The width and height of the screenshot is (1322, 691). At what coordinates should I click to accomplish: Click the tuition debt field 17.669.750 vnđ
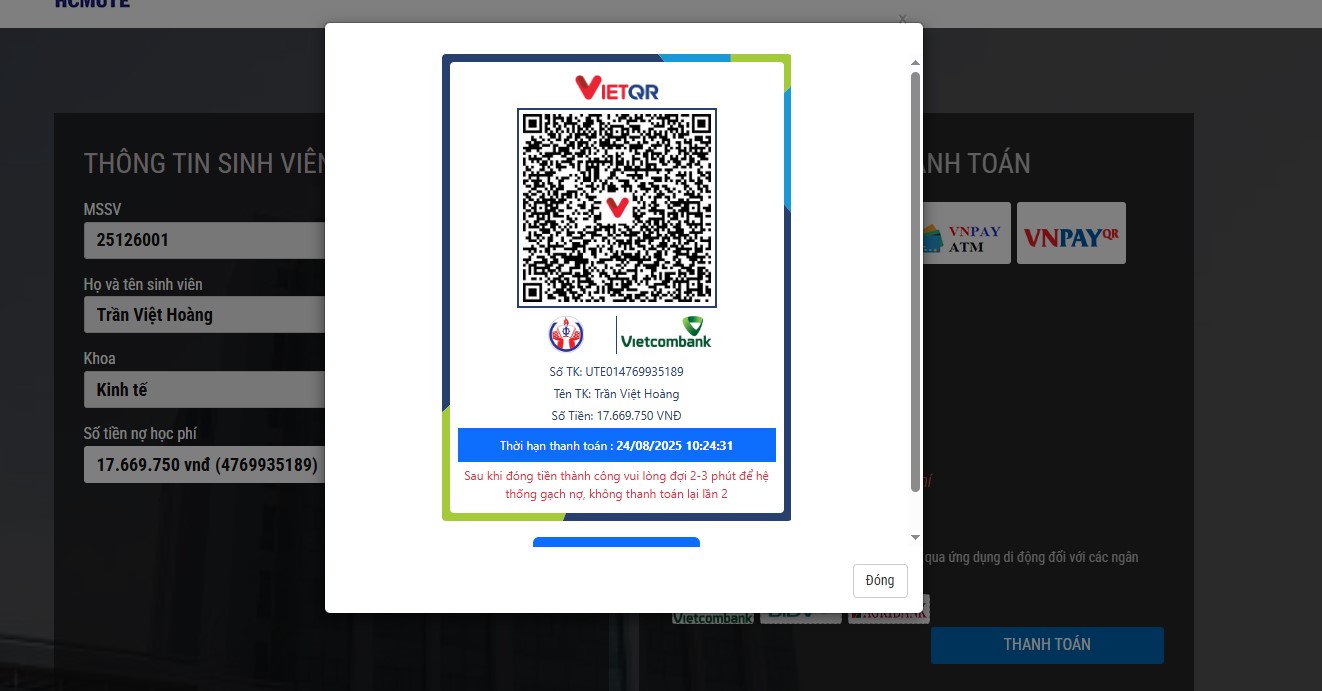click(205, 465)
